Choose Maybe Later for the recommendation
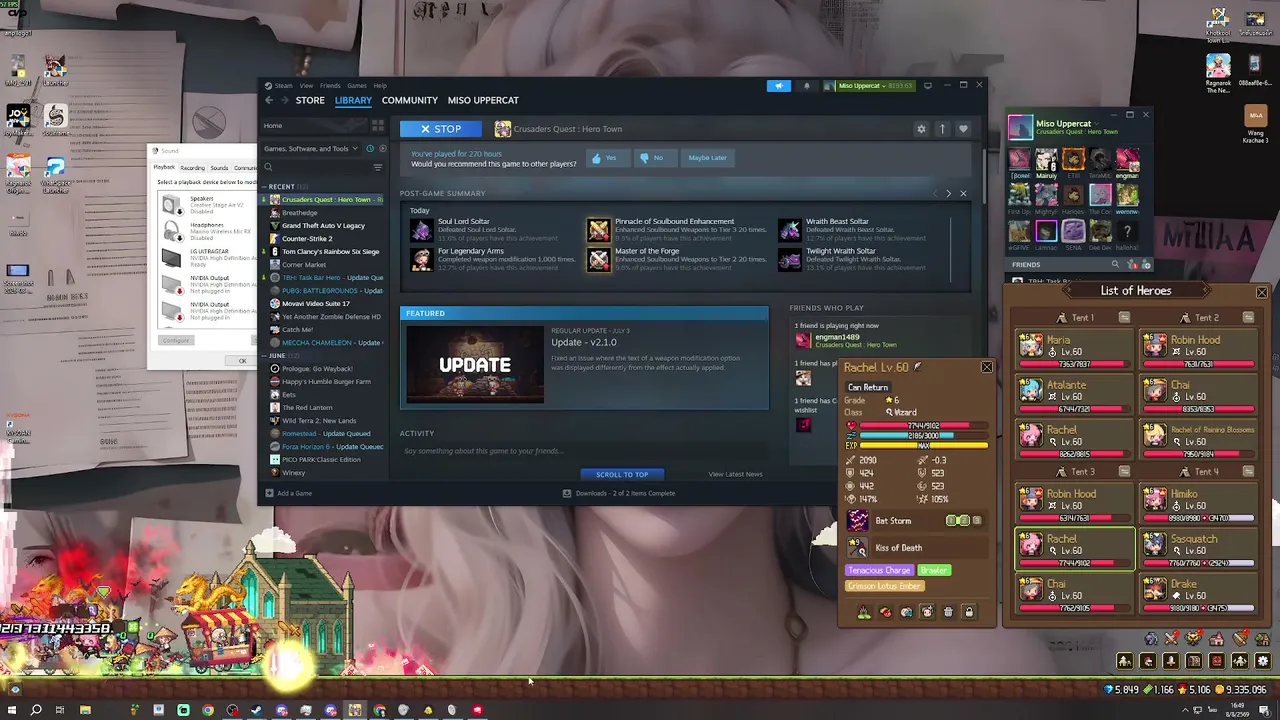 point(707,158)
